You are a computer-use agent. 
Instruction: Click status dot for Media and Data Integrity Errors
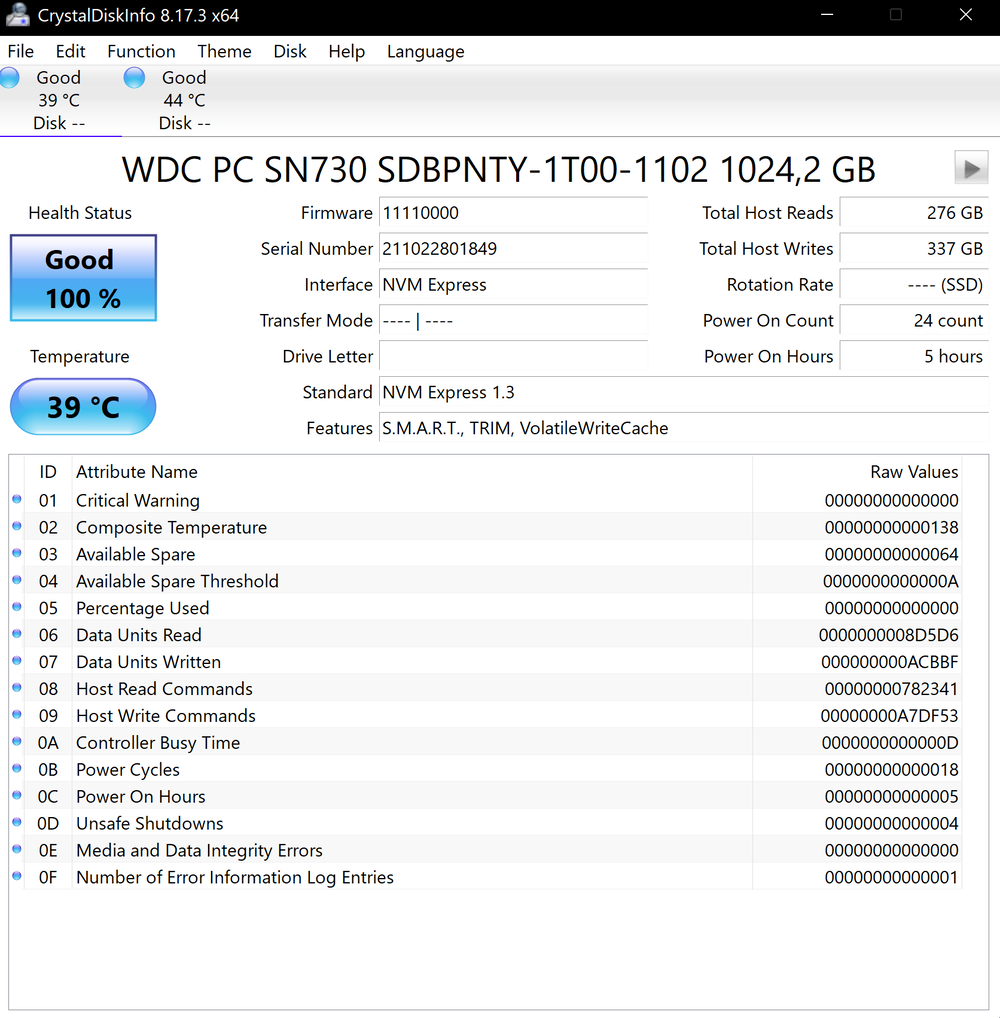pyautogui.click(x=17, y=849)
